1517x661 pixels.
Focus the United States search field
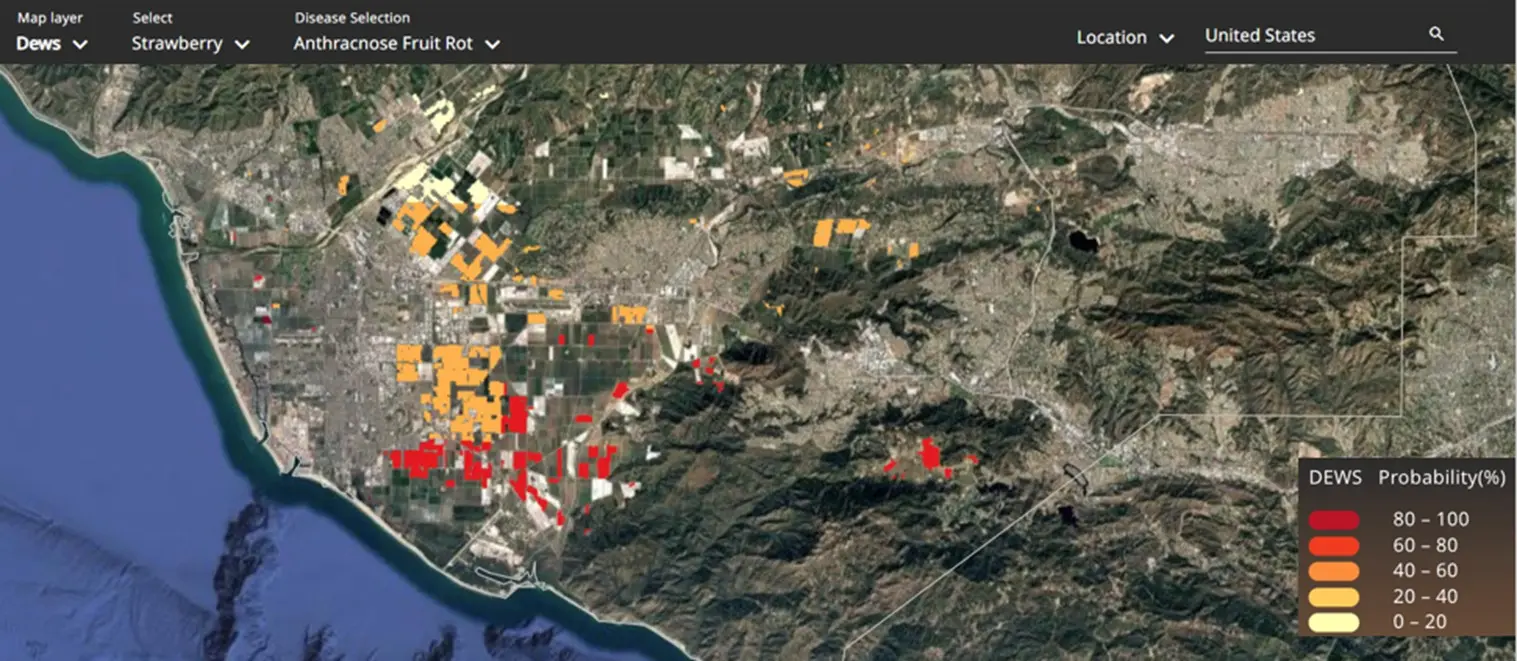[x=1310, y=36]
